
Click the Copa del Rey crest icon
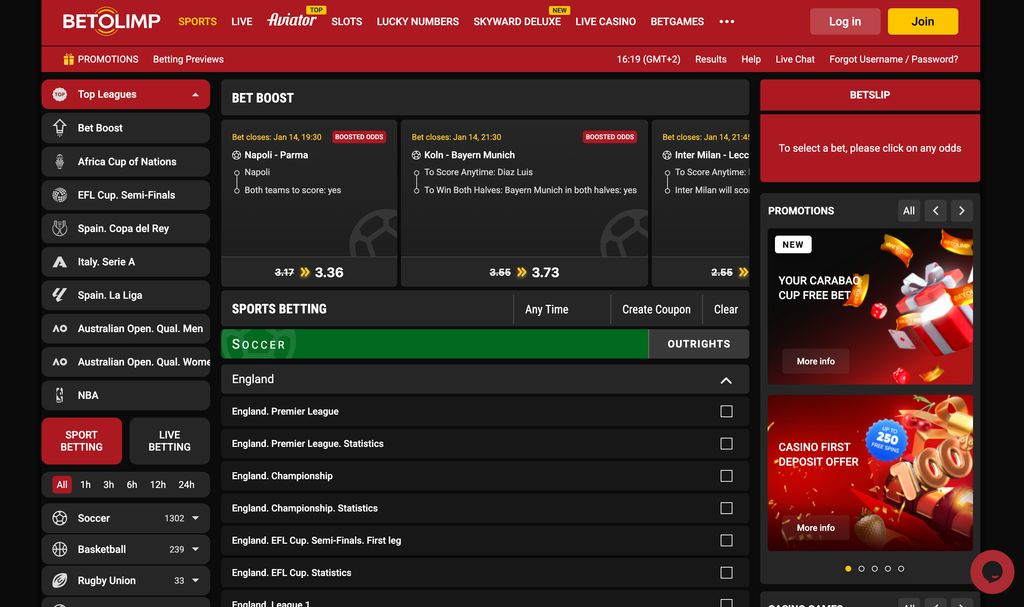tap(59, 228)
